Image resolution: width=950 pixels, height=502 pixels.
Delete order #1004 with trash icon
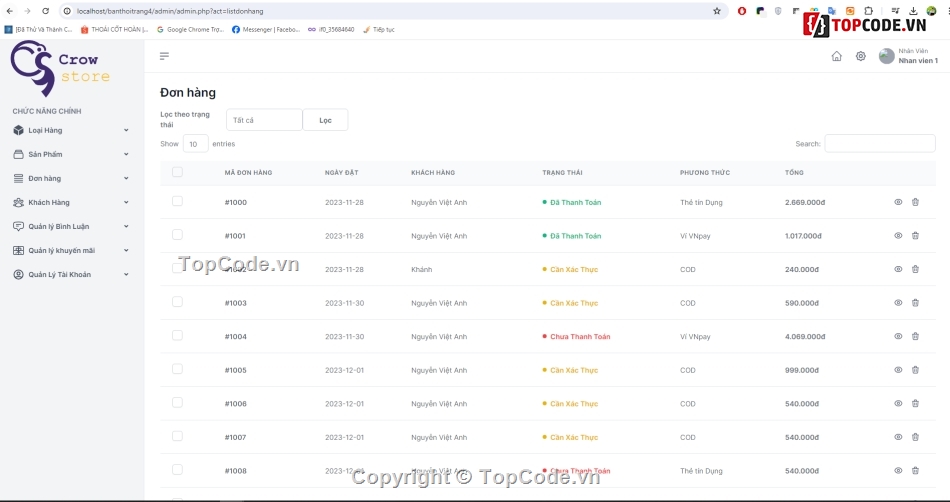(915, 336)
